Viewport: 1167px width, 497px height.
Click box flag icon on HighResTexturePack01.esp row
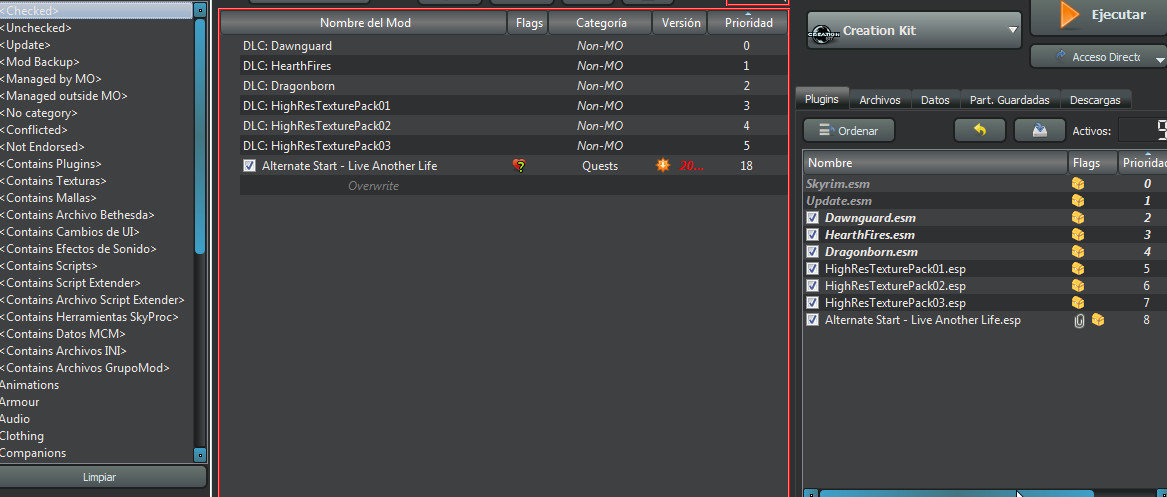coord(1077,269)
